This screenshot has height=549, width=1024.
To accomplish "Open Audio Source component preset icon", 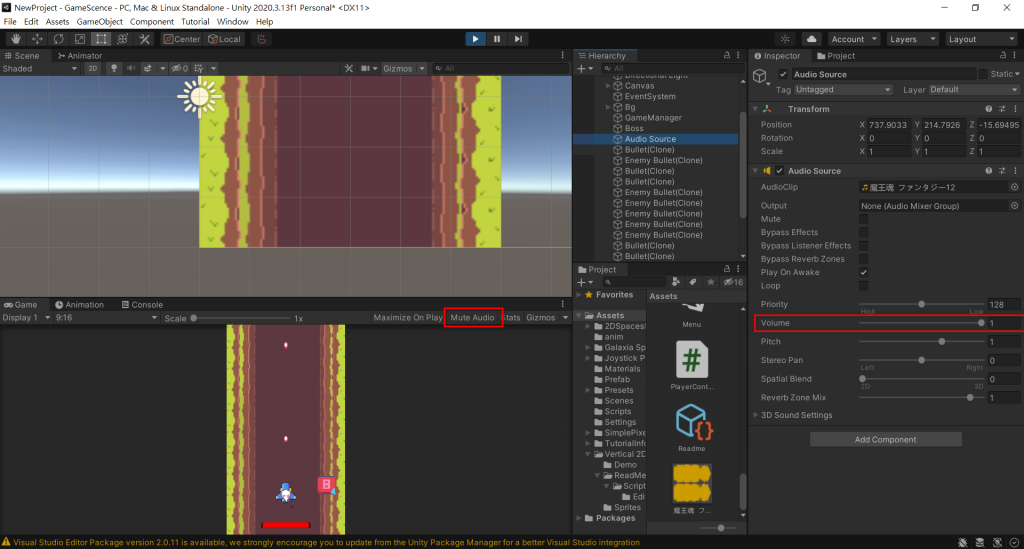I will coord(1002,171).
